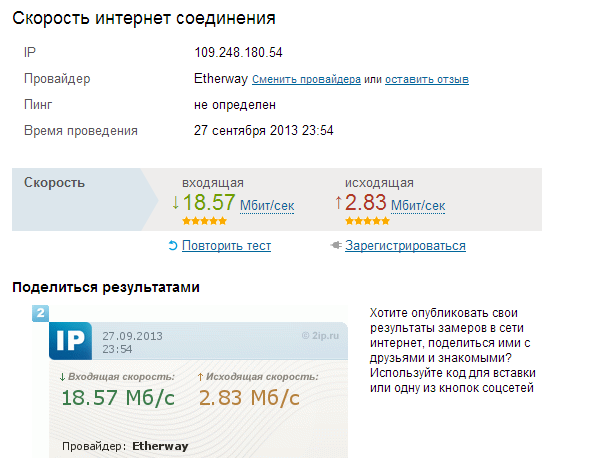Click the red upload arrow icon next to 2.83
This screenshot has width=599, height=458.
click(x=338, y=202)
